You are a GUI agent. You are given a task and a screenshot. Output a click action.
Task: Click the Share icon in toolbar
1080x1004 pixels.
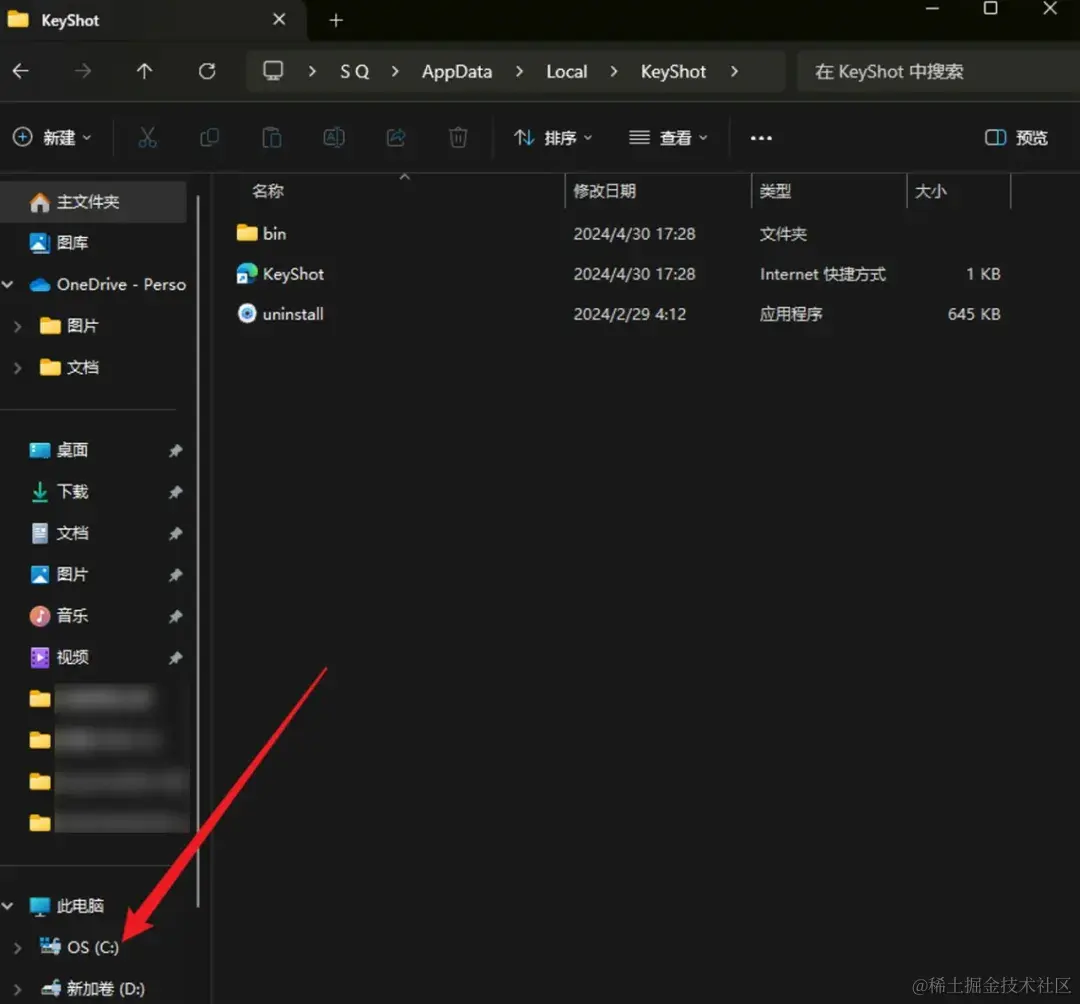click(x=396, y=138)
